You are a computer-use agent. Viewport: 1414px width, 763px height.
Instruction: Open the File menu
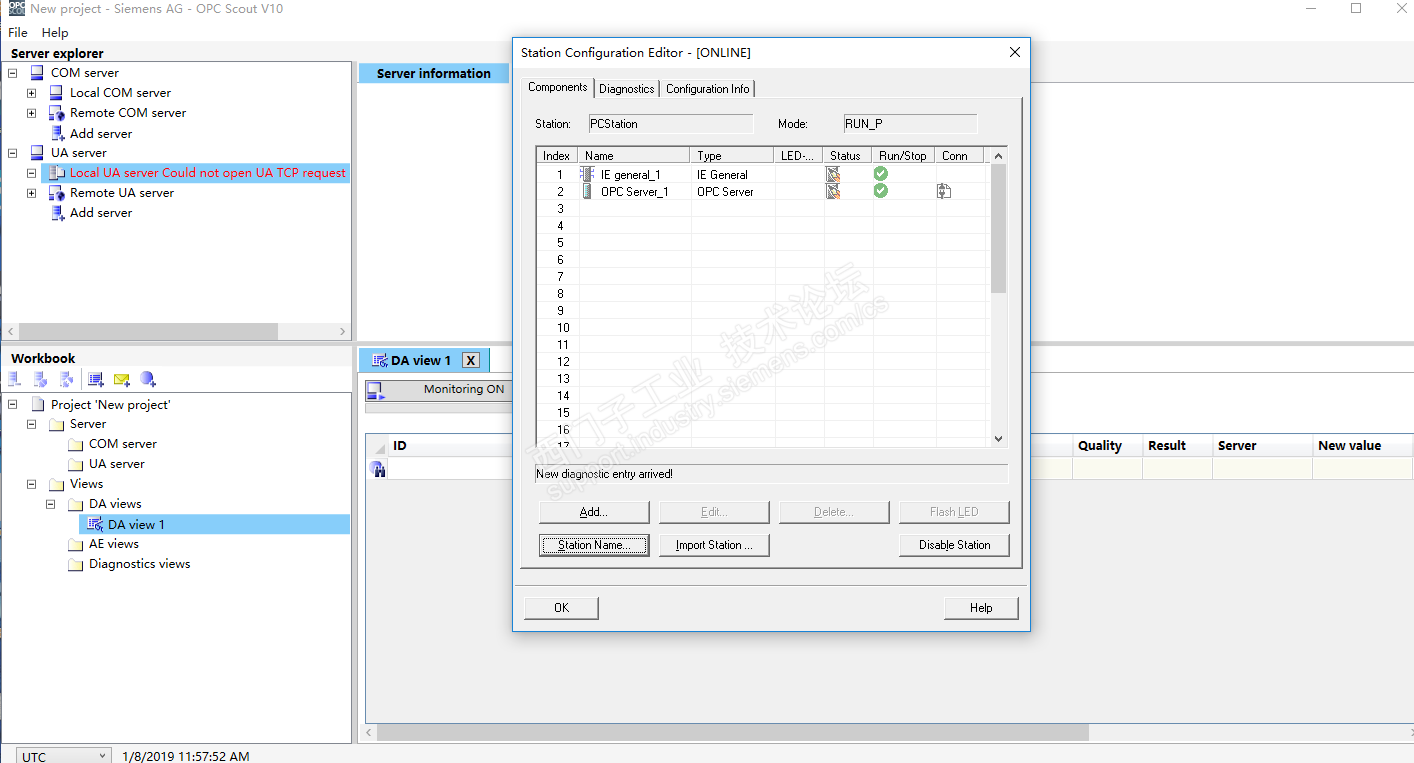(x=18, y=33)
